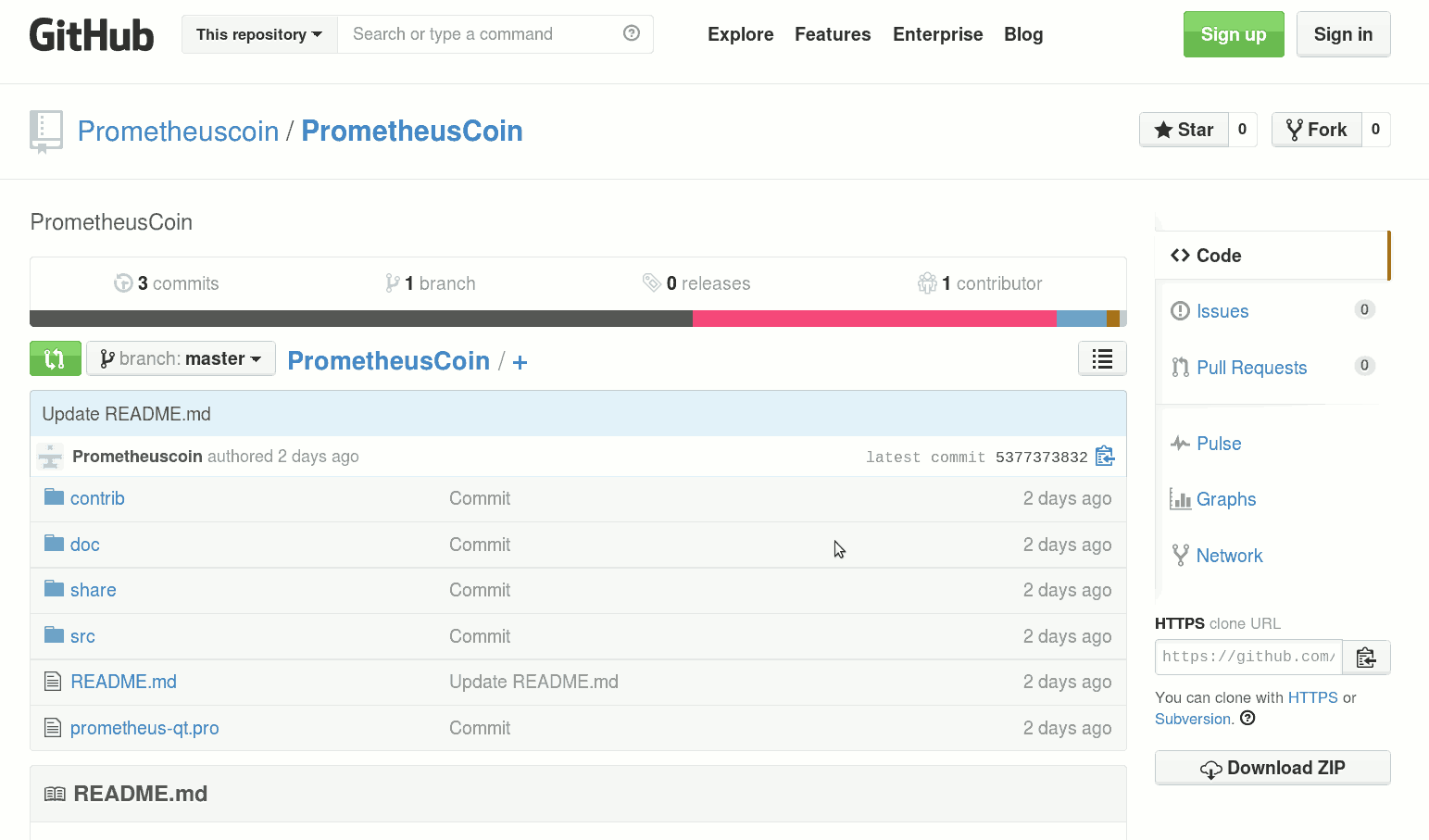This screenshot has height=840, width=1429.
Task: Click the HTTPS clone URL text field
Action: 1248,658
